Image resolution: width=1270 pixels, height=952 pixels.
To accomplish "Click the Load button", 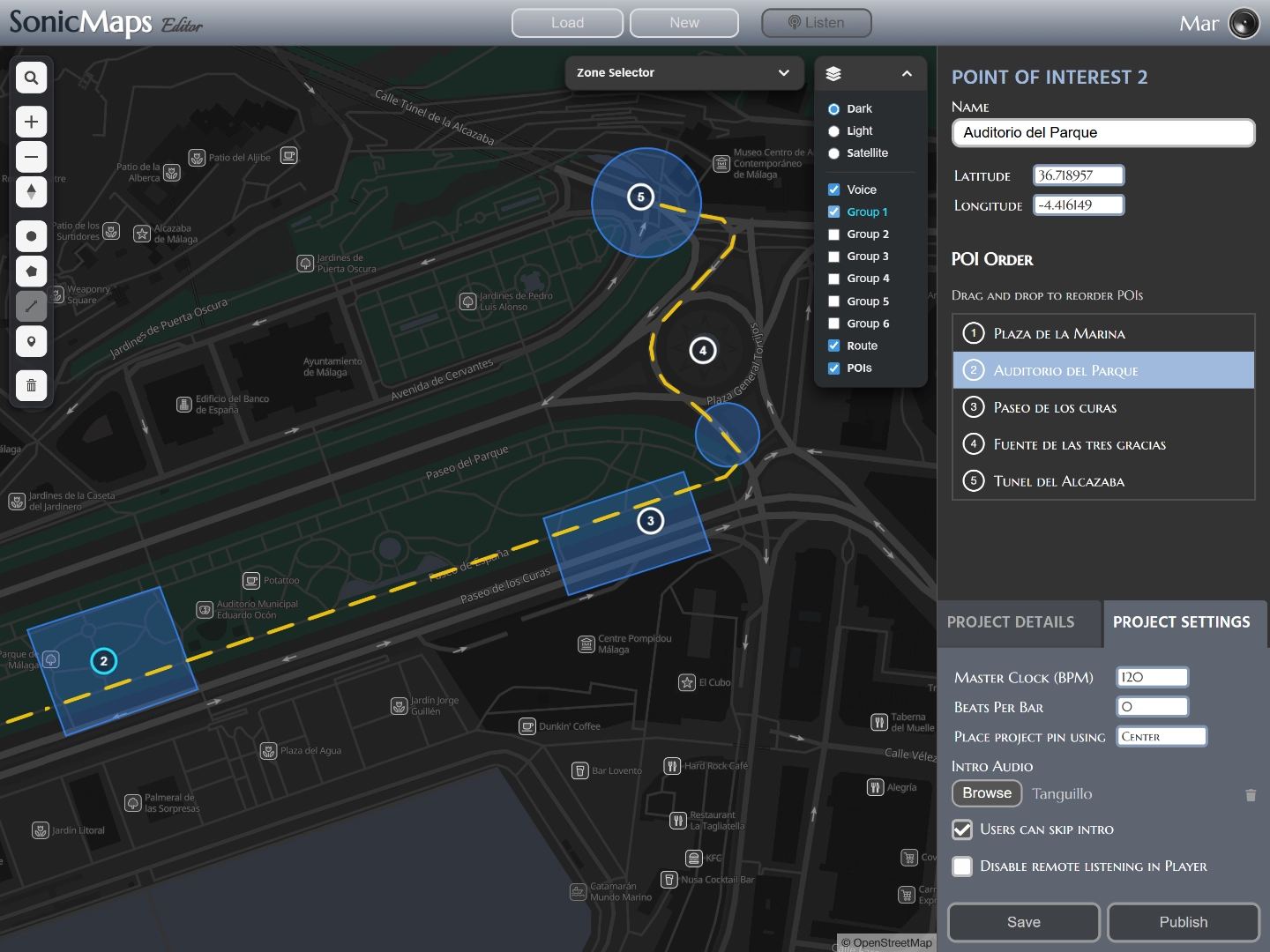I will [568, 23].
